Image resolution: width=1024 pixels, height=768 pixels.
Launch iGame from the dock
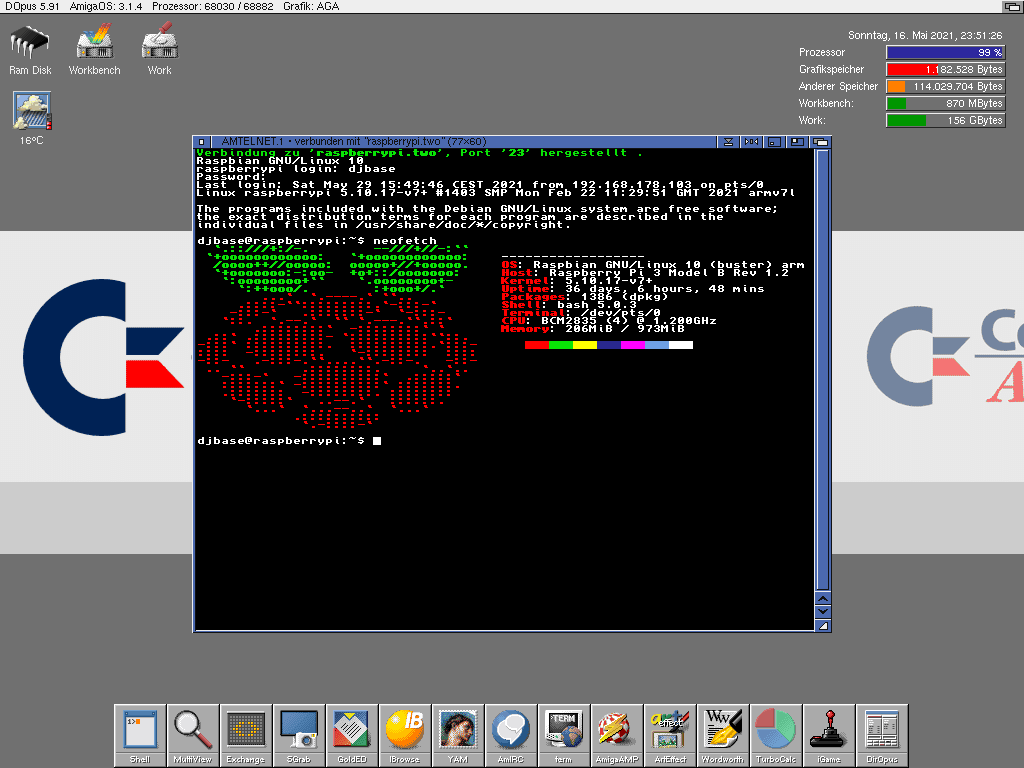tap(829, 735)
